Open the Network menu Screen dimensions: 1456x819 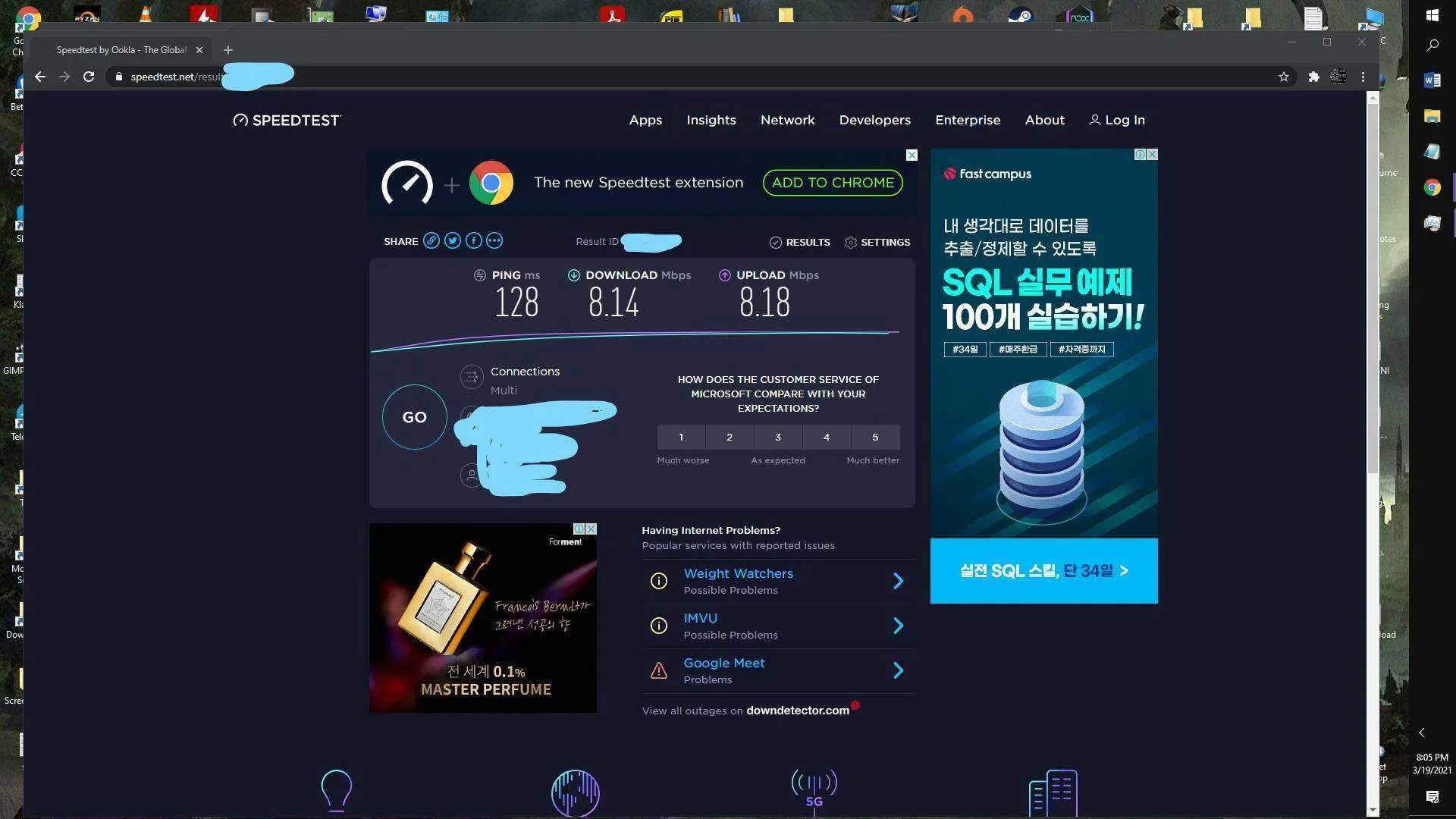coord(788,120)
